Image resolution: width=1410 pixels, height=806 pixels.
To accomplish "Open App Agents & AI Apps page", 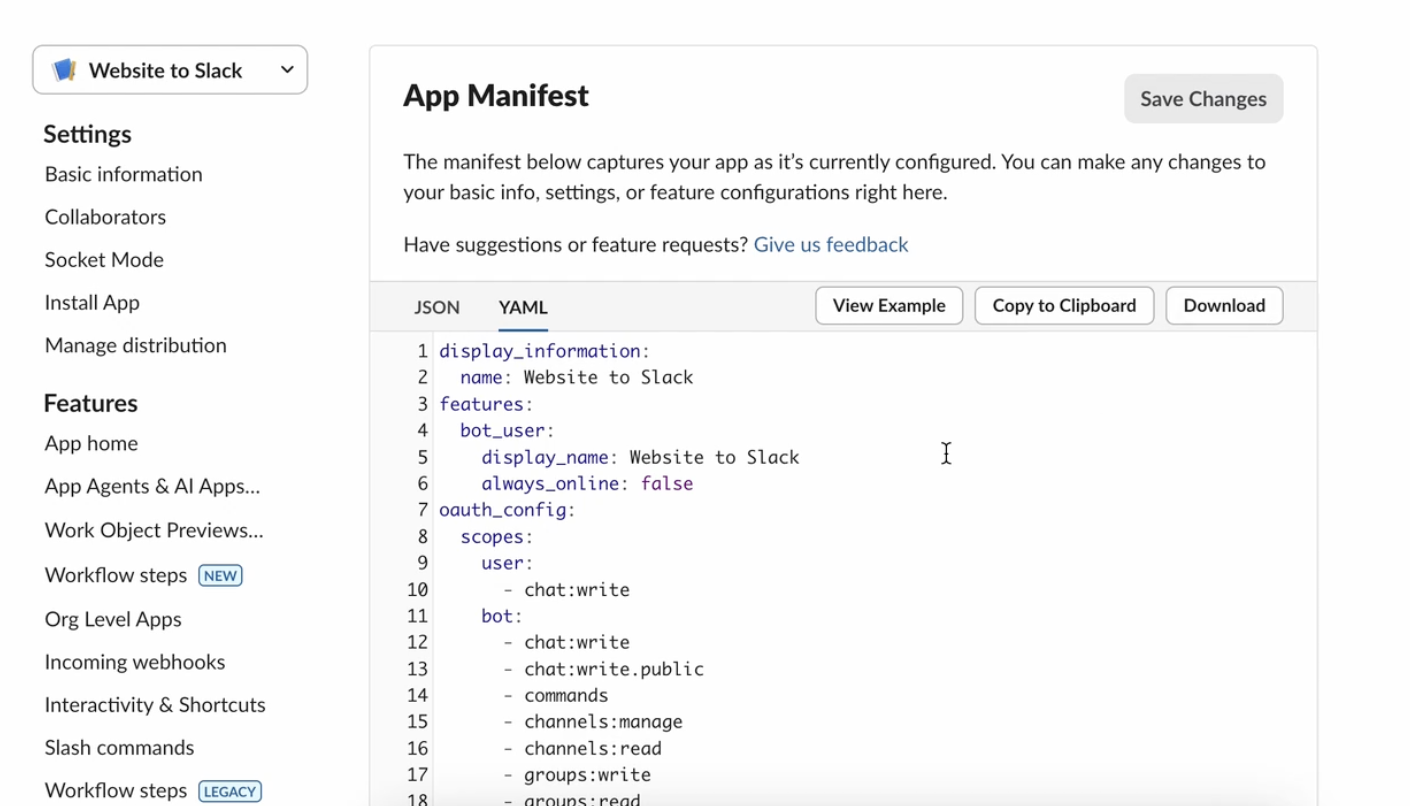I will pyautogui.click(x=152, y=487).
